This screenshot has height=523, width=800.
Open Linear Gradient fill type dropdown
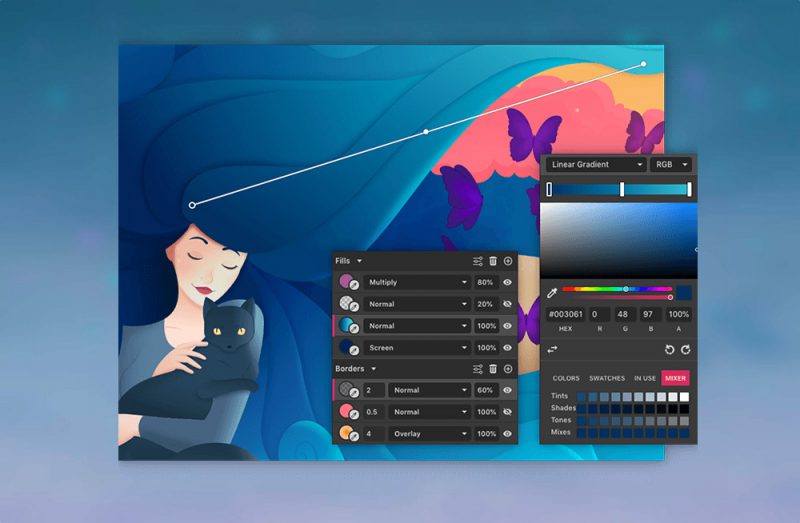coord(596,165)
